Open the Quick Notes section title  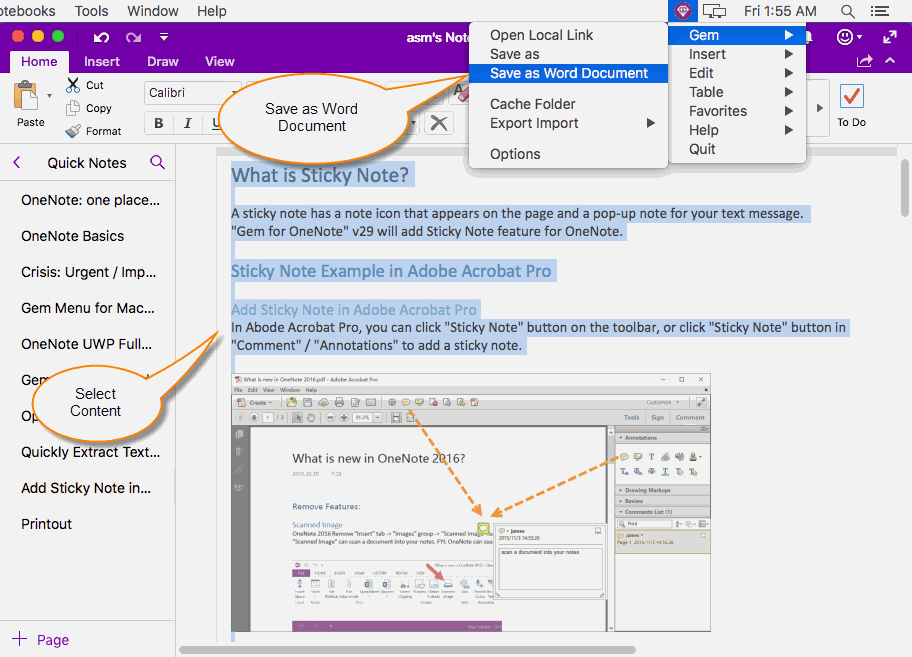pyautogui.click(x=87, y=163)
